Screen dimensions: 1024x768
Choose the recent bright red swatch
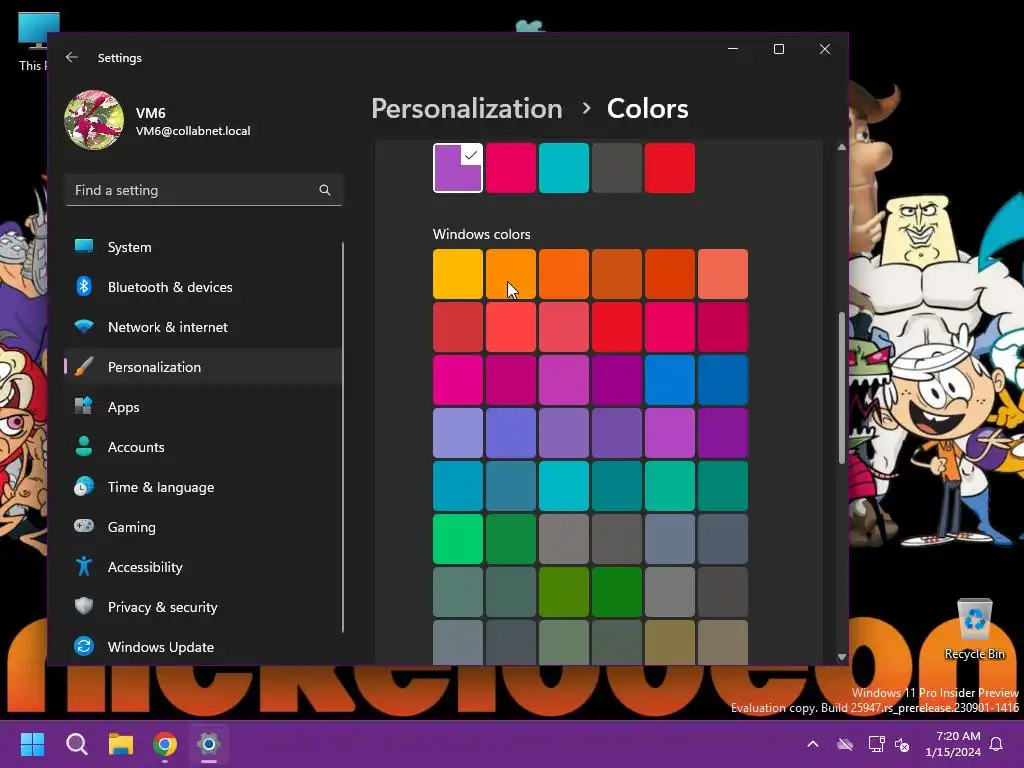pos(669,168)
